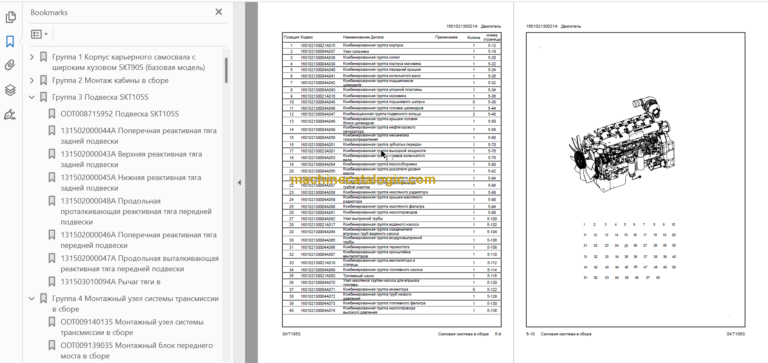Image resolution: width=768 pixels, height=363 pixels.
Task: Open the Attachments paperclip icon
Action: (10, 66)
